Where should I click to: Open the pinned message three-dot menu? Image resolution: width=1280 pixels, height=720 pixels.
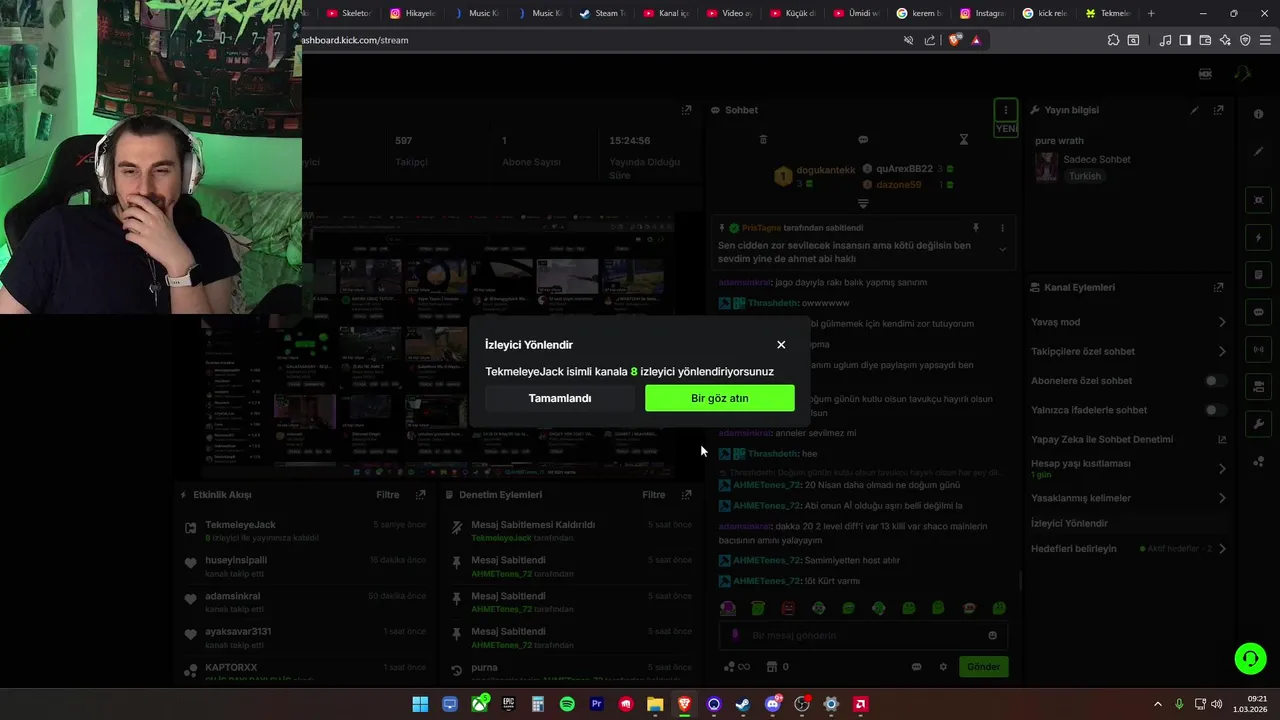(x=1002, y=228)
